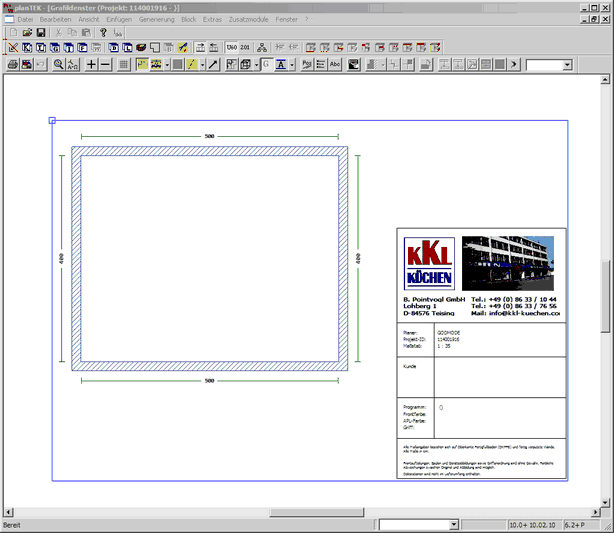Toggle the grid display icon
Screen dimensions: 614x533
point(123,64)
